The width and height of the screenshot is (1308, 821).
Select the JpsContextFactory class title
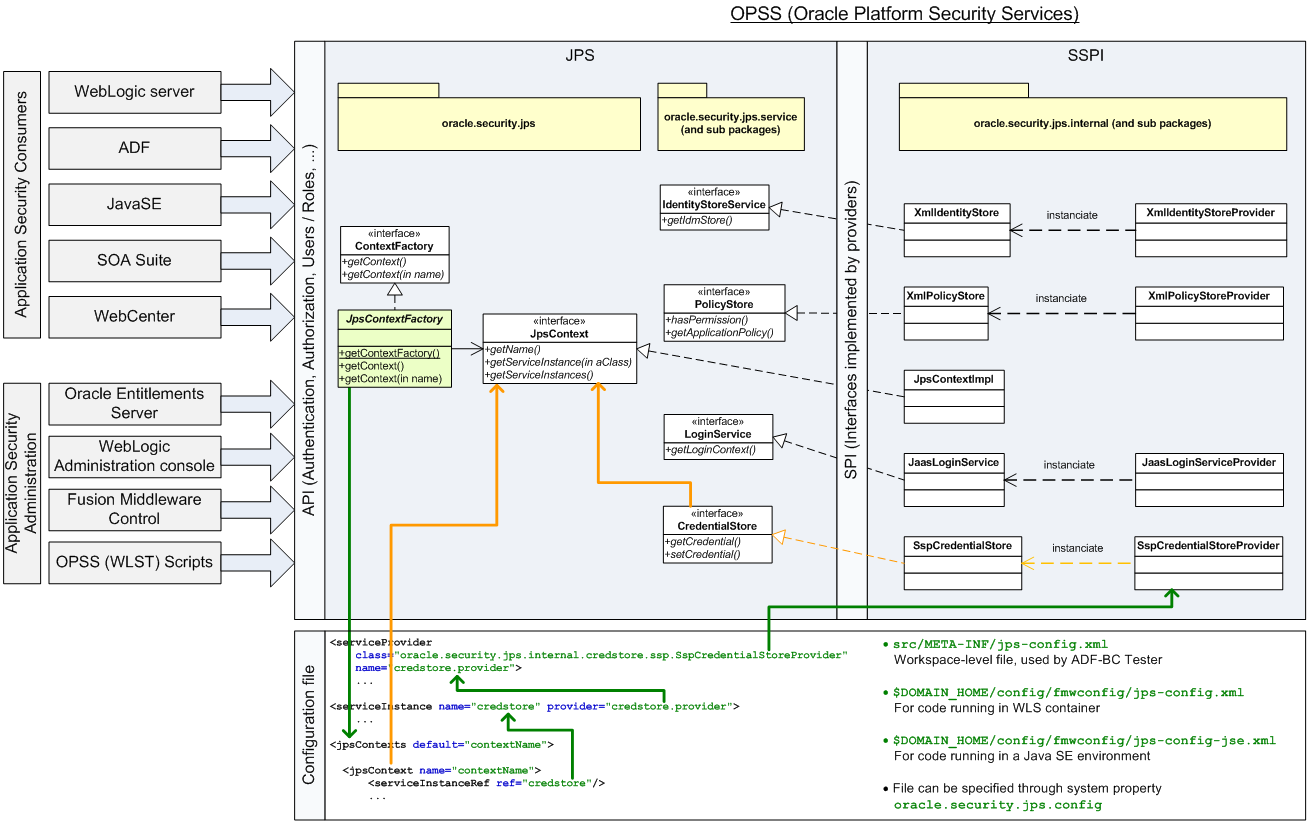[x=394, y=319]
